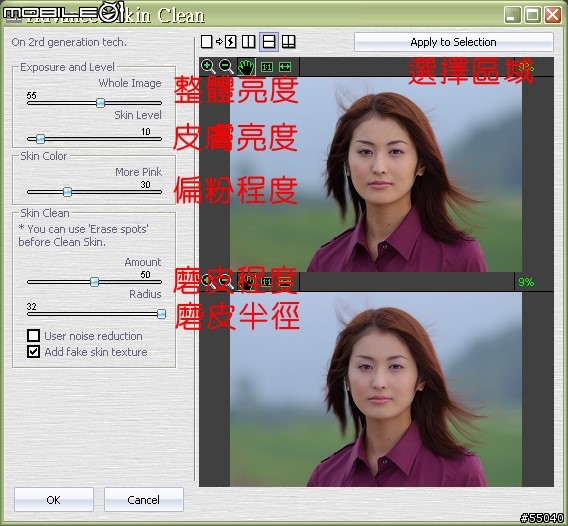Click the 'Skin Clean' group label
568x526 pixels.
tap(45, 213)
